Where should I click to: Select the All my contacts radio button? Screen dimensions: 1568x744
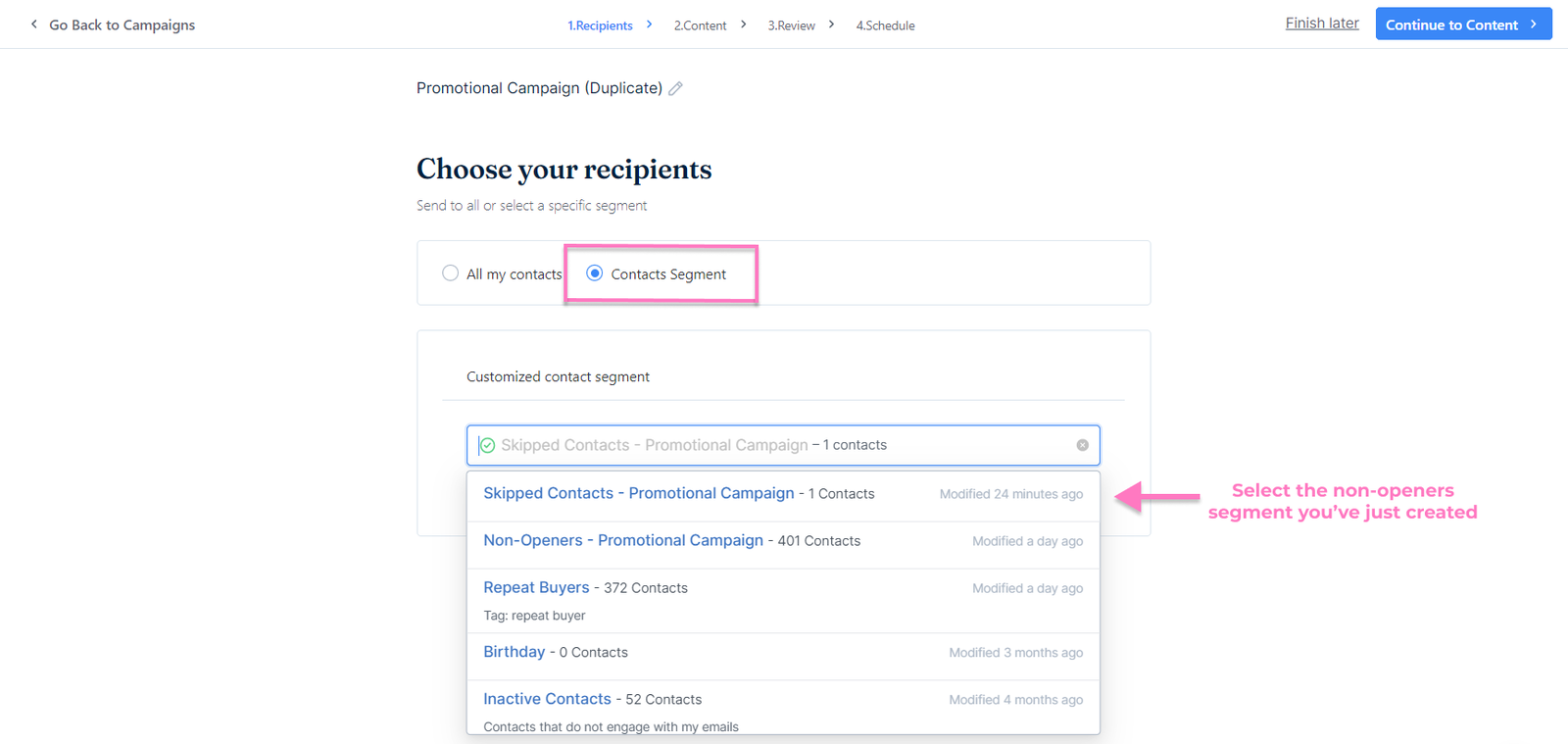click(450, 273)
